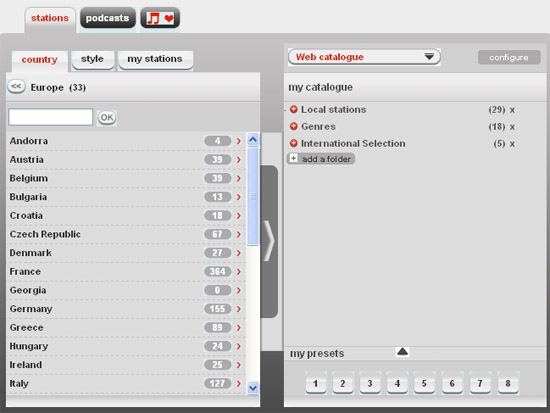The width and height of the screenshot is (550, 413).
Task: Remove International Selection folder with x
Action: click(x=512, y=144)
